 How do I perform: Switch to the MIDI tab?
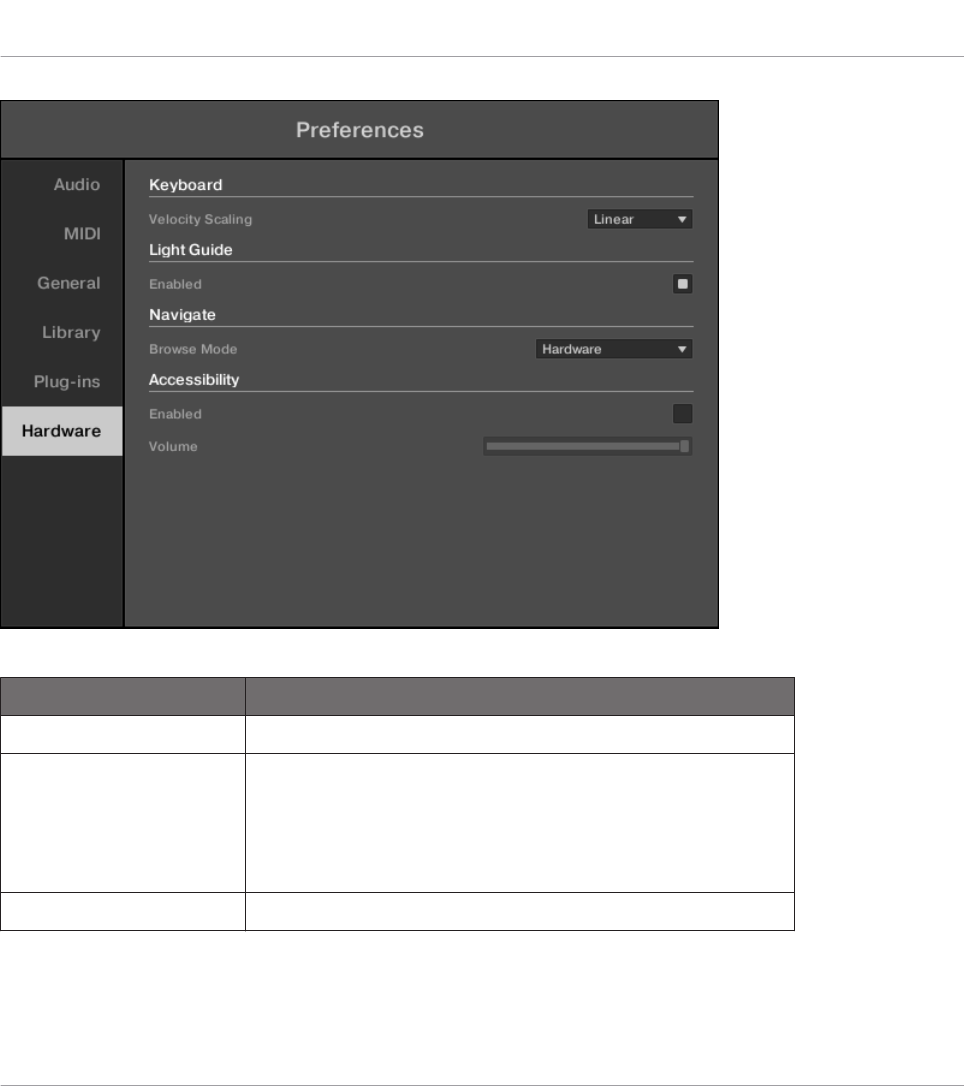tap(62, 234)
